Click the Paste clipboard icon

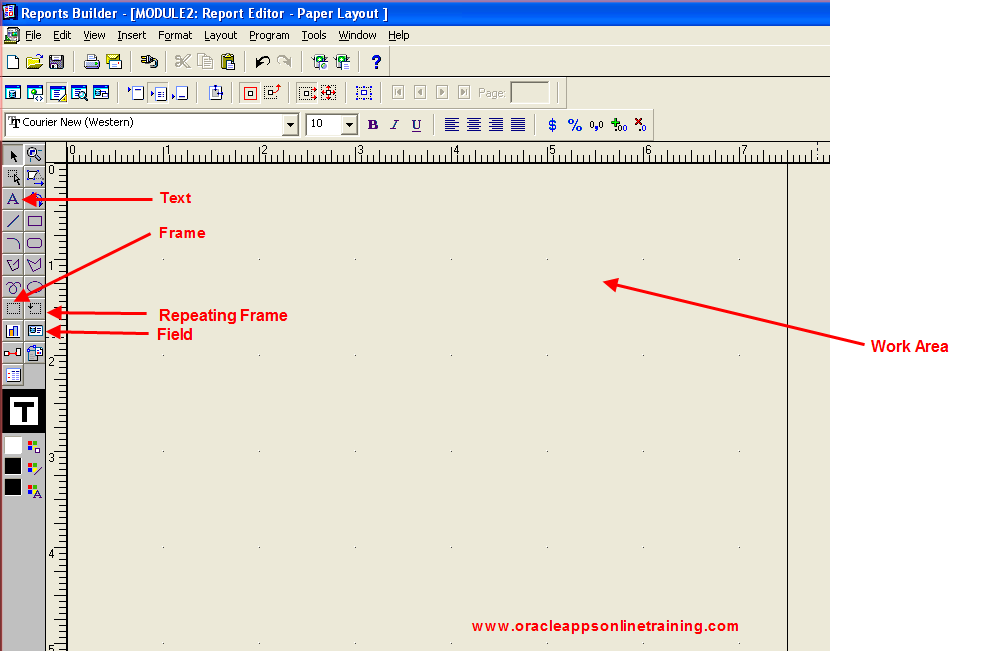(x=228, y=61)
